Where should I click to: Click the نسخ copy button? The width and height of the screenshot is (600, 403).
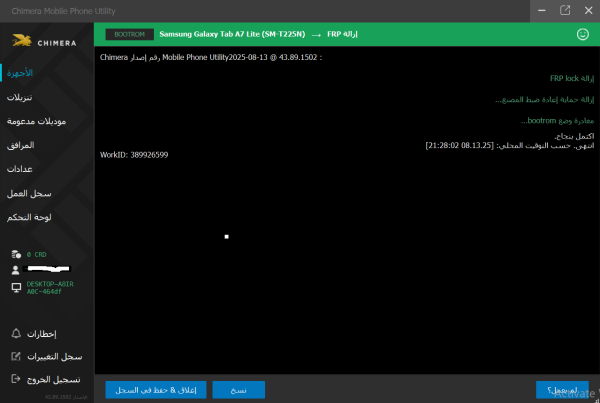point(238,390)
